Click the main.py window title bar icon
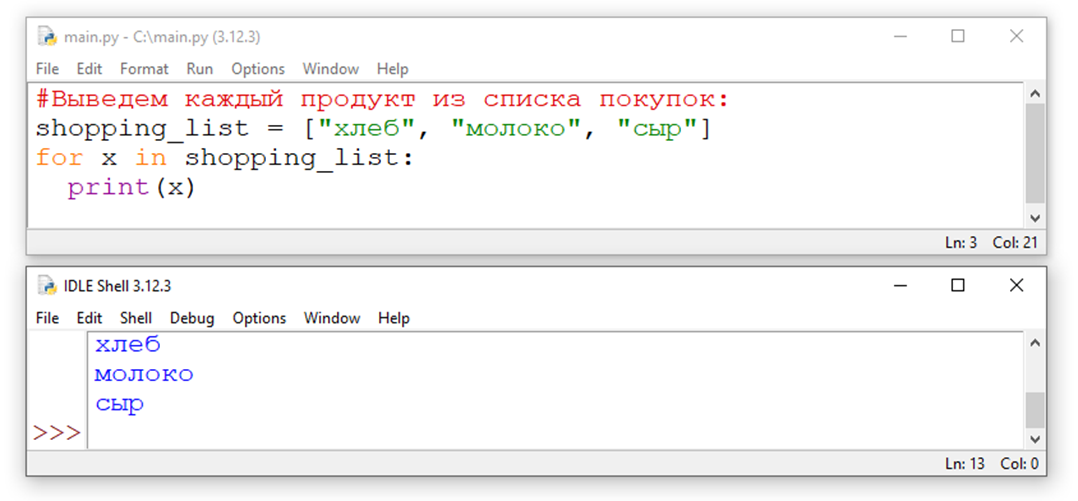This screenshot has width=1078, height=501. click(x=47, y=36)
